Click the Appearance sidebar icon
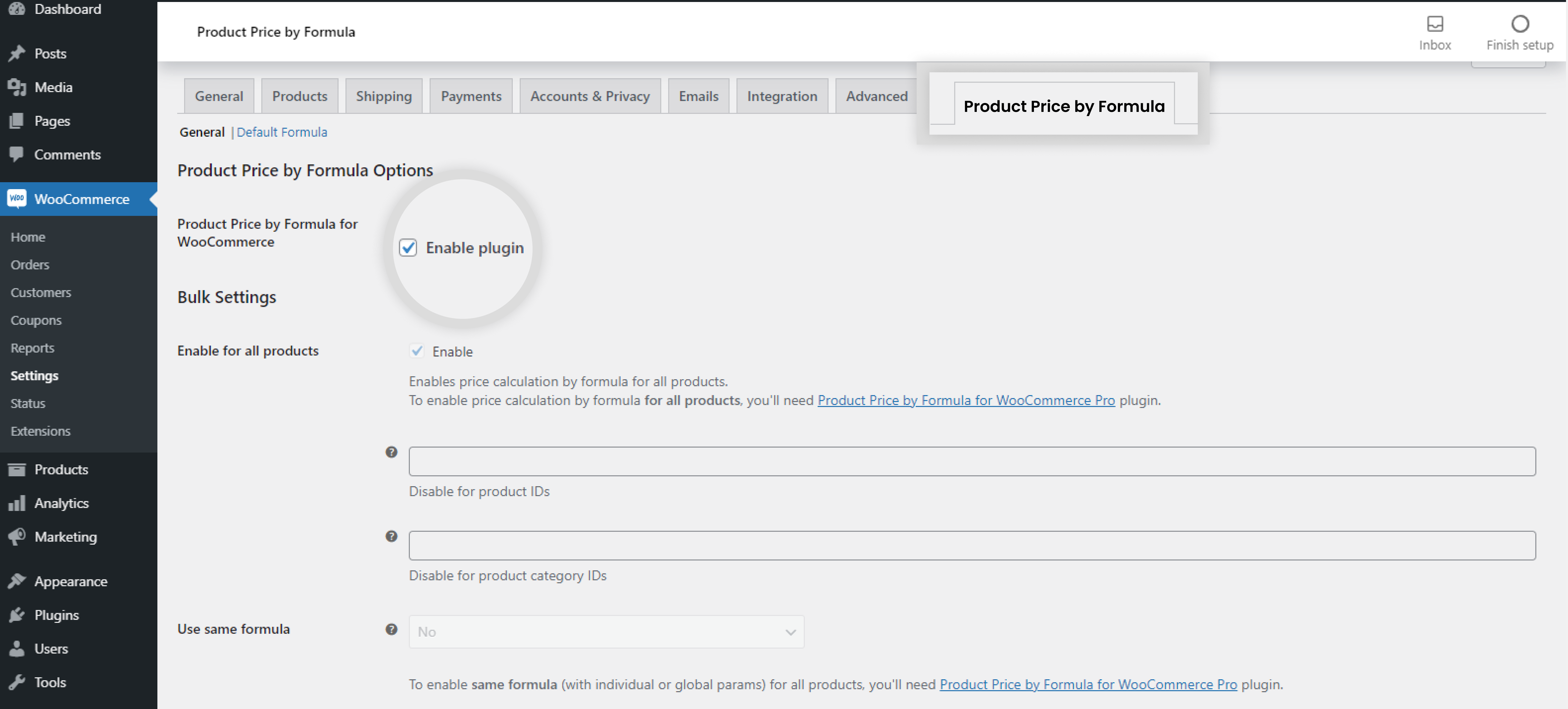This screenshot has height=709, width=1568. (x=18, y=581)
